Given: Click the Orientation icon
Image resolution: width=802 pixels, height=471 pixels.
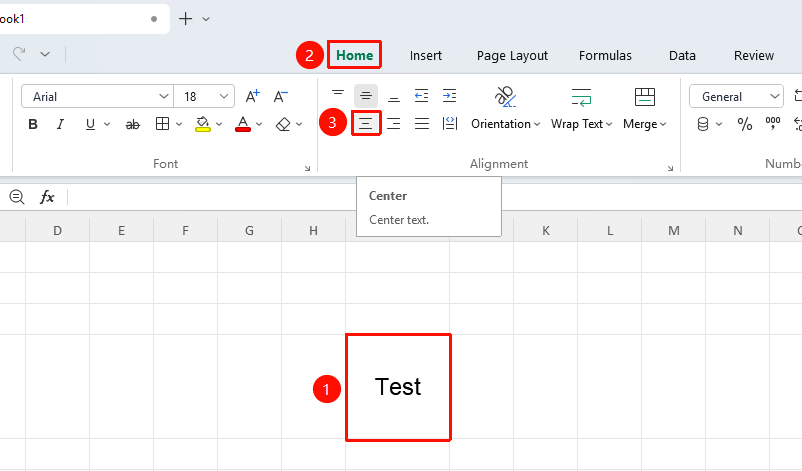Looking at the screenshot, I should [505, 97].
